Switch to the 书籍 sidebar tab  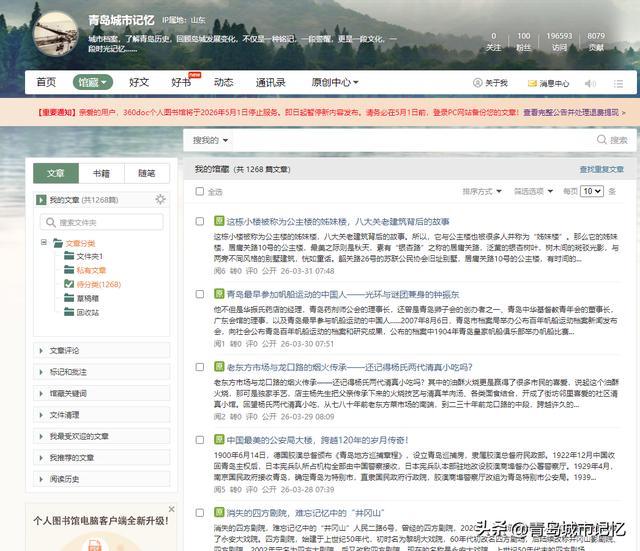[101, 173]
